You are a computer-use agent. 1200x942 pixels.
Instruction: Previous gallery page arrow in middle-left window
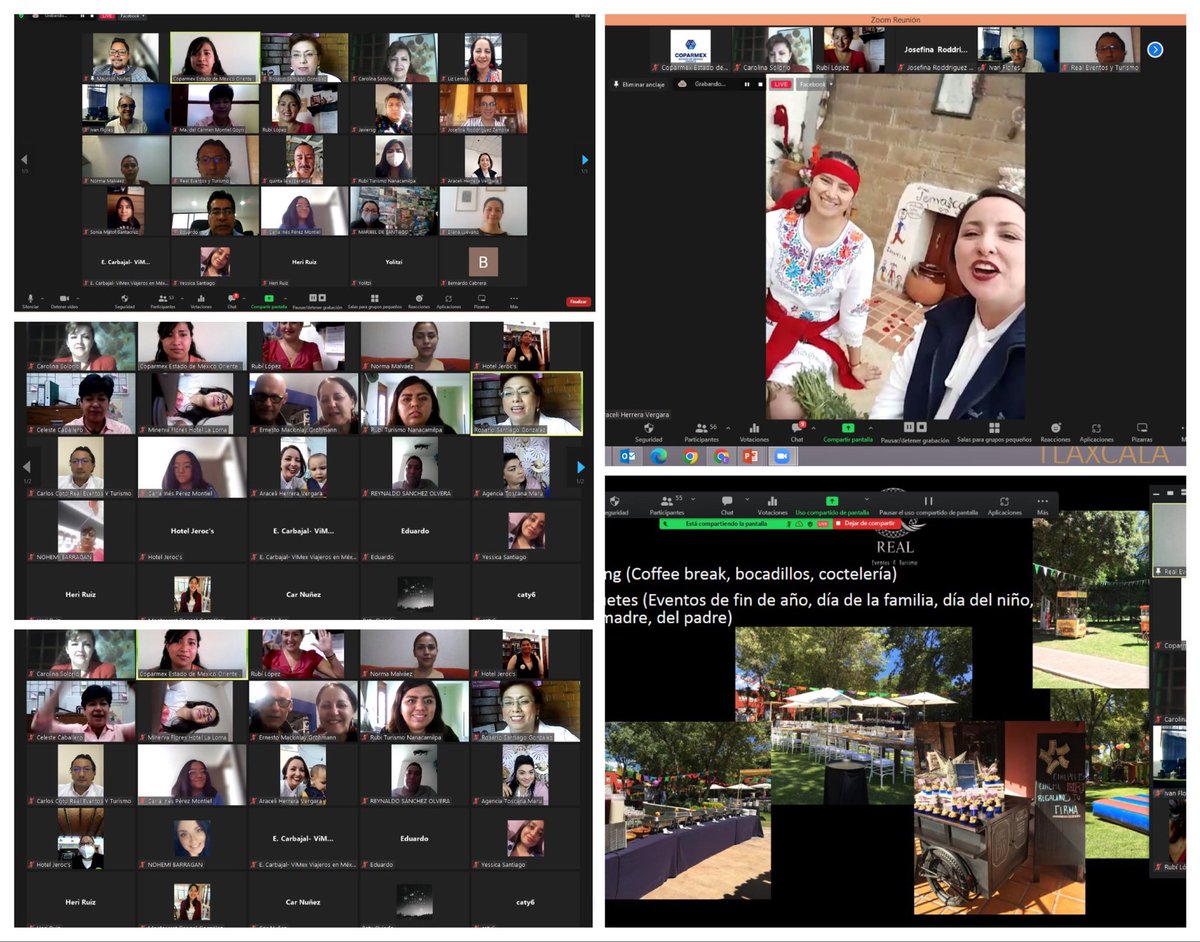coord(27,466)
